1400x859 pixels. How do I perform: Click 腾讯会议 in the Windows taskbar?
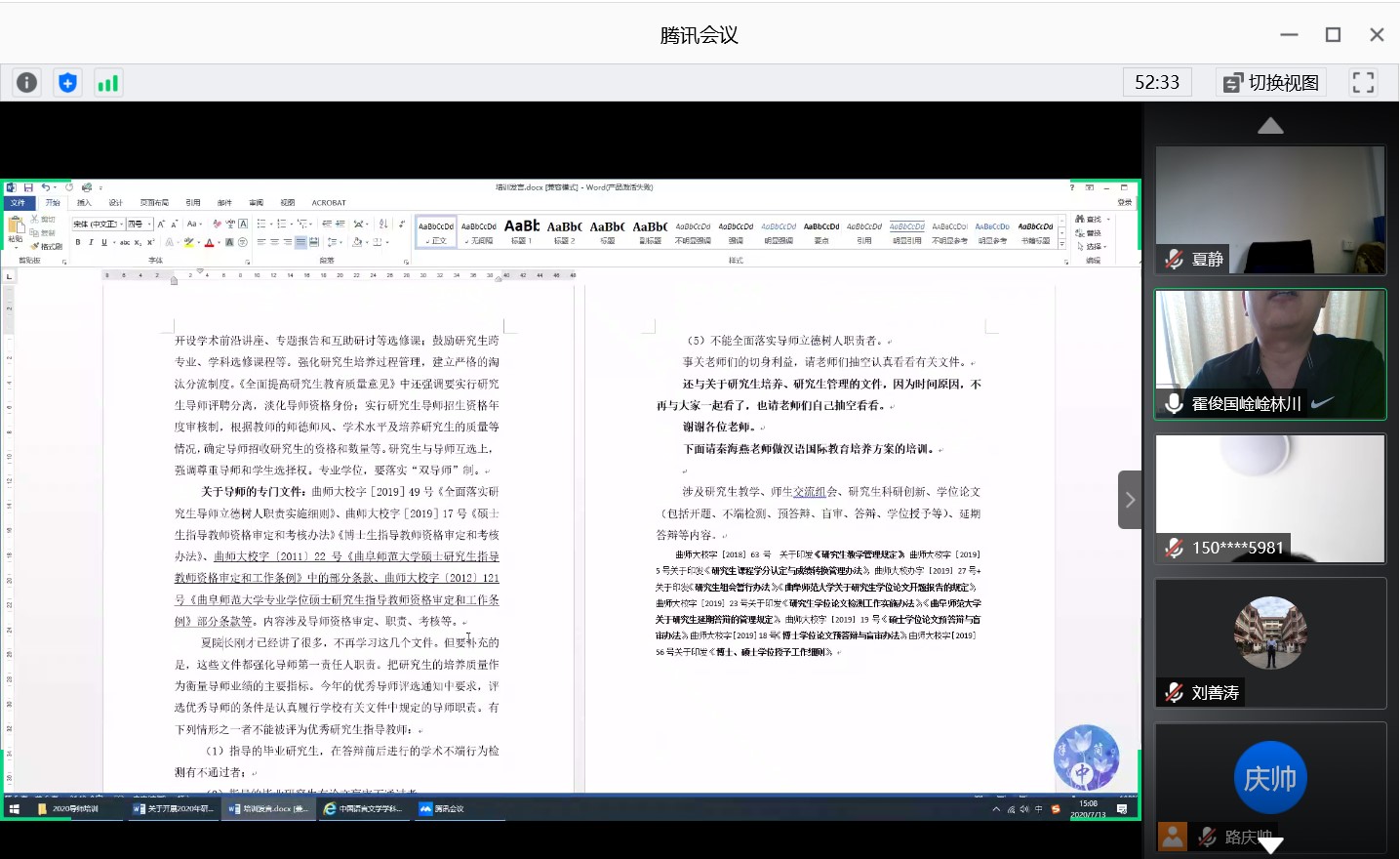pyautogui.click(x=442, y=809)
